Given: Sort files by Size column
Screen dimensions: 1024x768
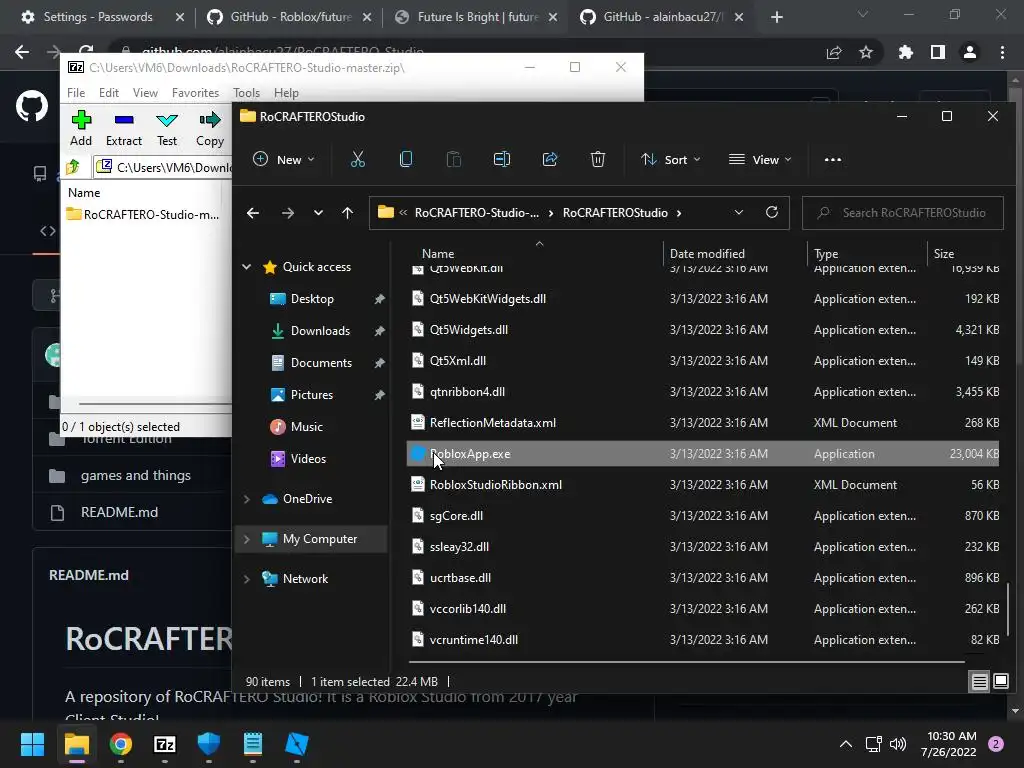Looking at the screenshot, I should (944, 254).
